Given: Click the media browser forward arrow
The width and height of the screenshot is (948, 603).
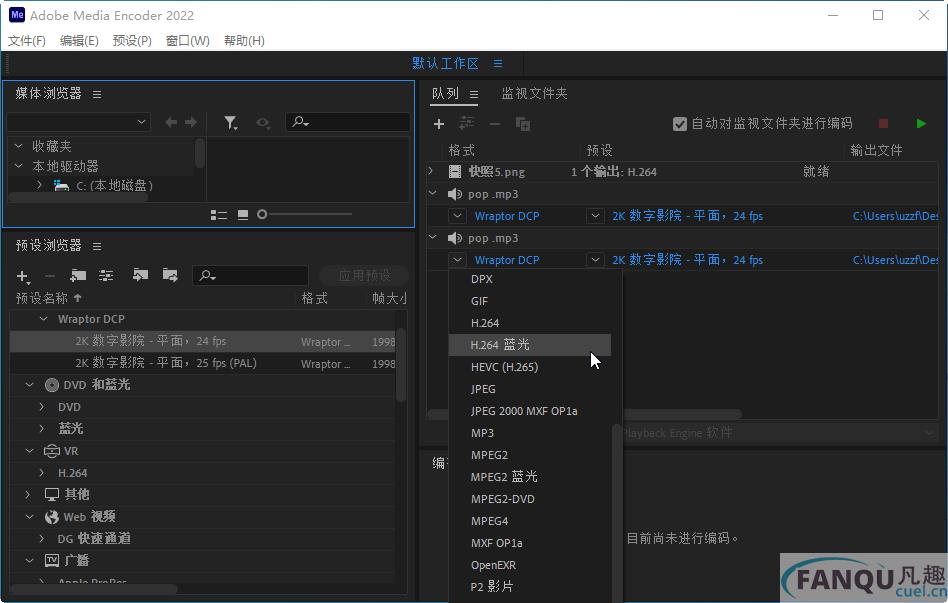Looking at the screenshot, I should tap(191, 122).
